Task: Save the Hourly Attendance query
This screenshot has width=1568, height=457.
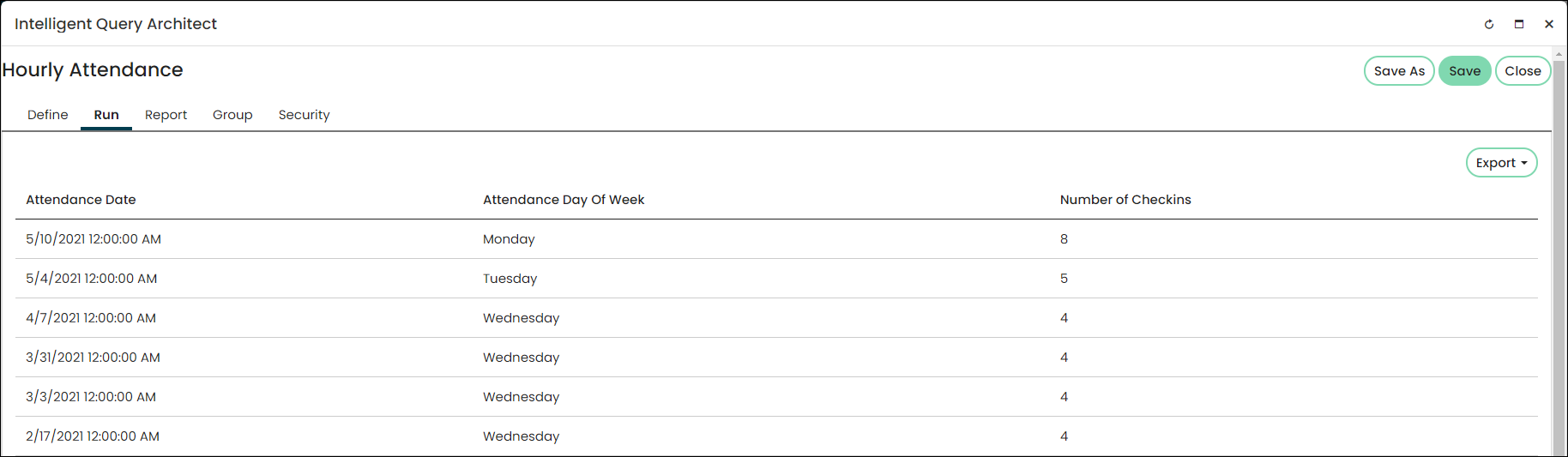Action: click(x=1464, y=71)
